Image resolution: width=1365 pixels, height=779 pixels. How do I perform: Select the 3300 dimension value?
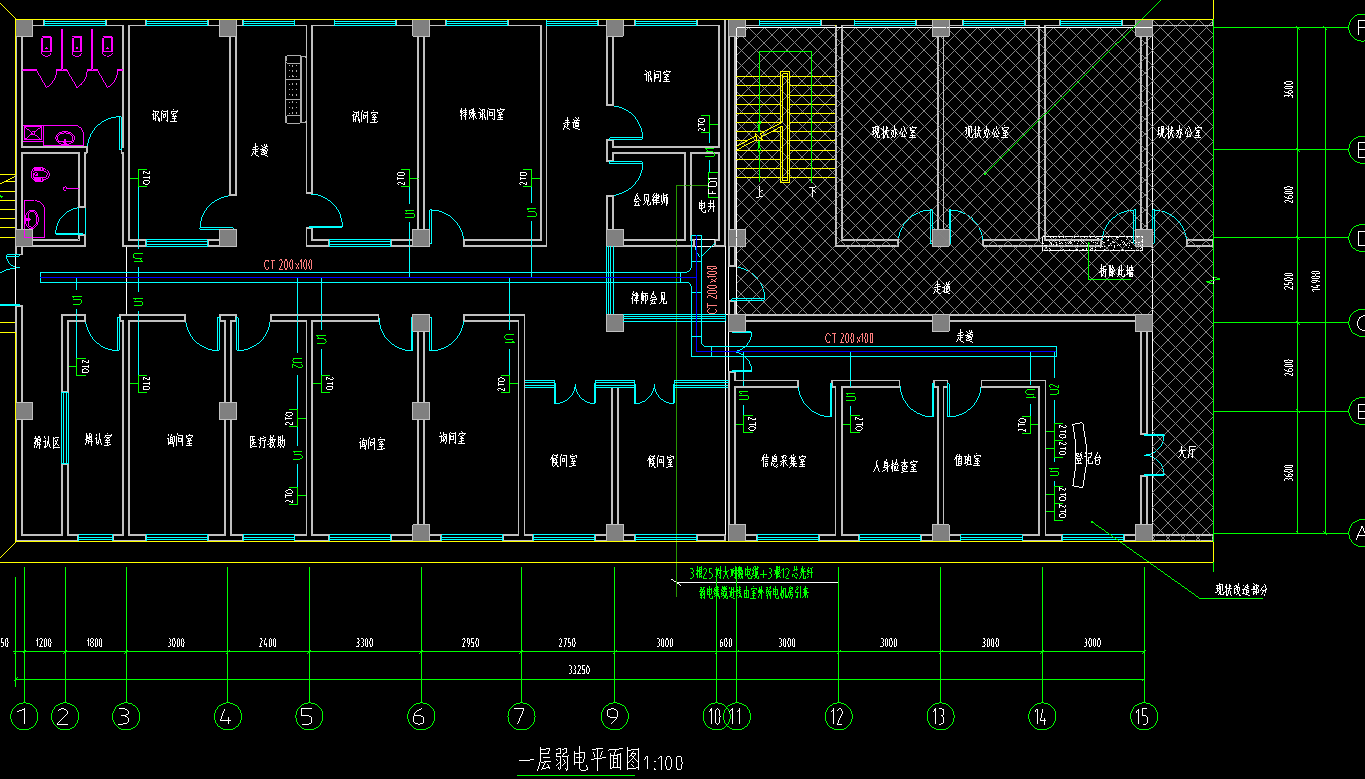click(364, 642)
